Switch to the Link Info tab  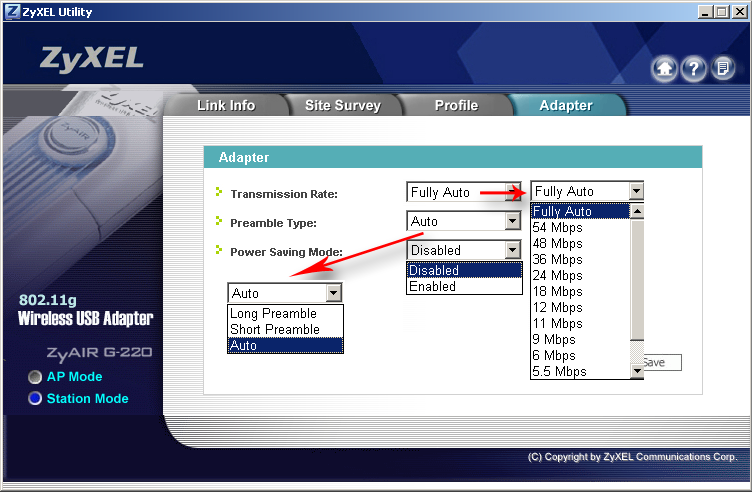226,105
